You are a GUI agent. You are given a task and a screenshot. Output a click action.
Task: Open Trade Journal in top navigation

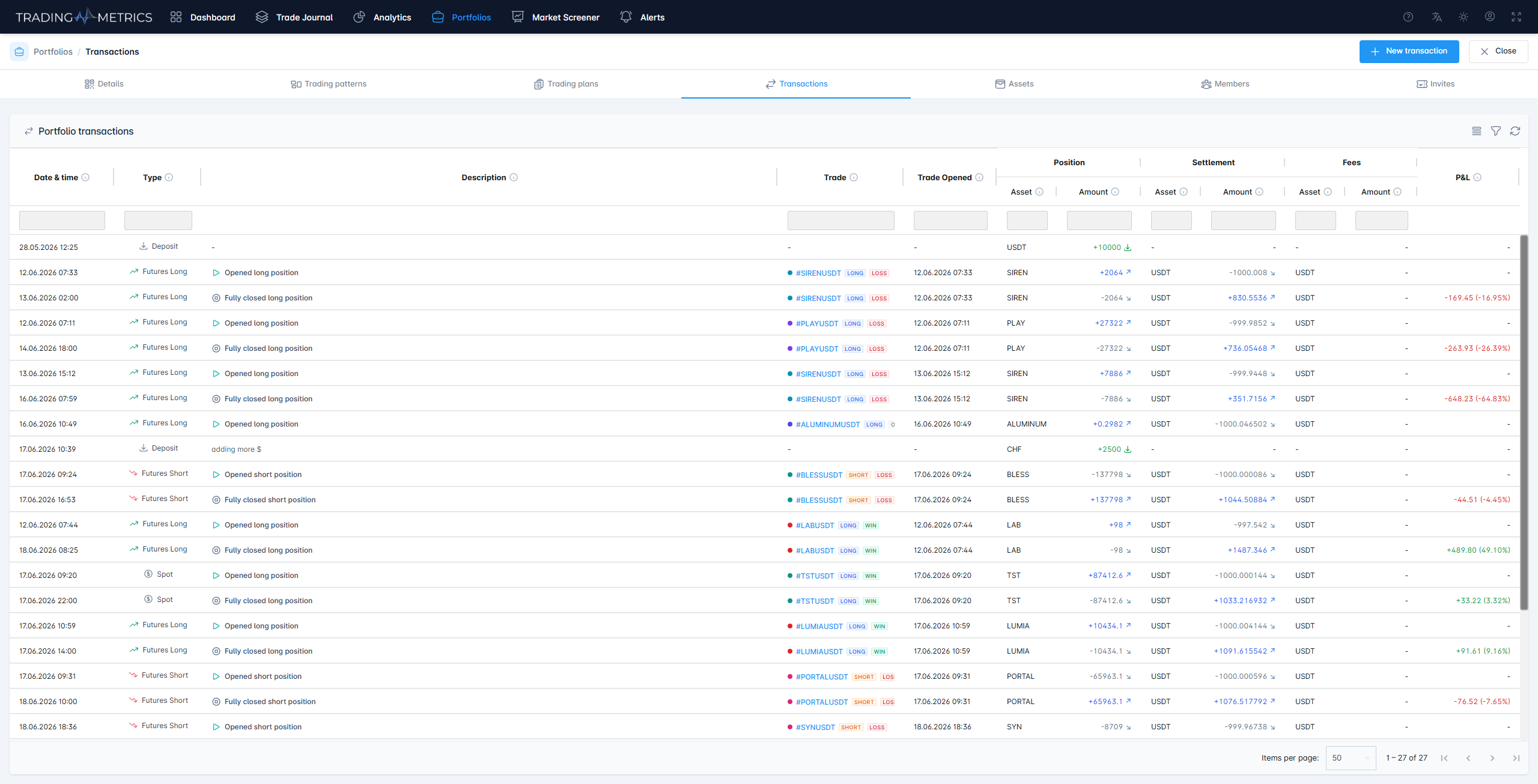pos(294,17)
